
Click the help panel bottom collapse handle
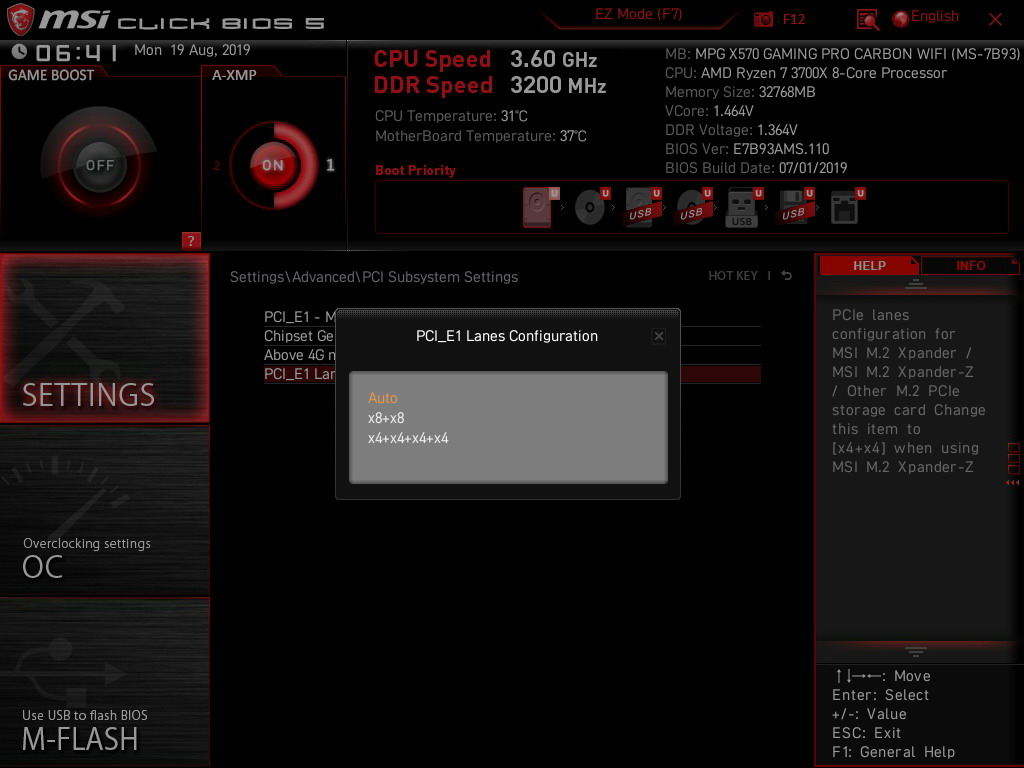[x=916, y=652]
